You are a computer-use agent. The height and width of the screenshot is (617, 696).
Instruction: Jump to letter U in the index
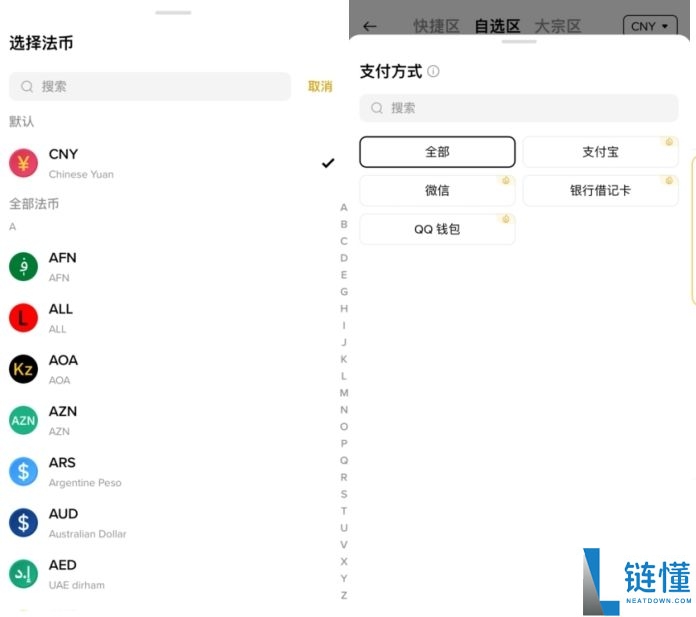point(344,528)
